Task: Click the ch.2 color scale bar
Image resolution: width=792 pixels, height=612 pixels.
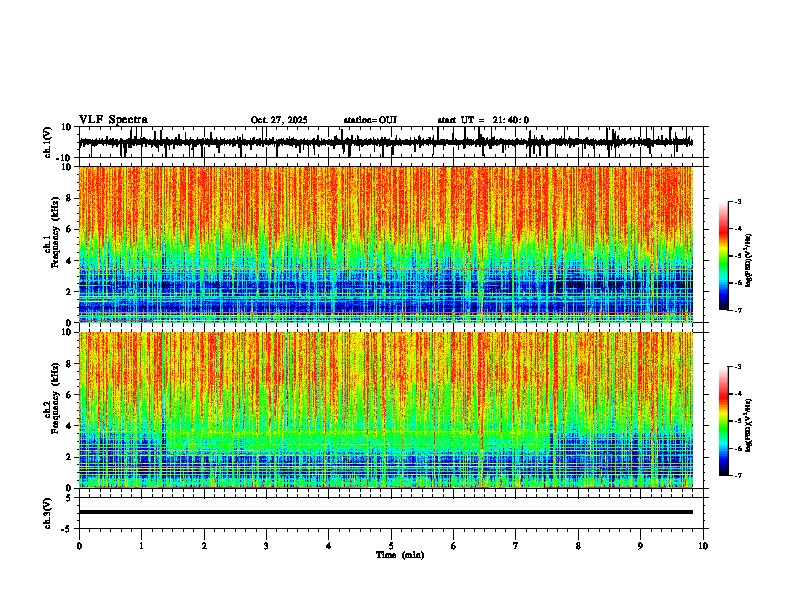Action: point(723,421)
